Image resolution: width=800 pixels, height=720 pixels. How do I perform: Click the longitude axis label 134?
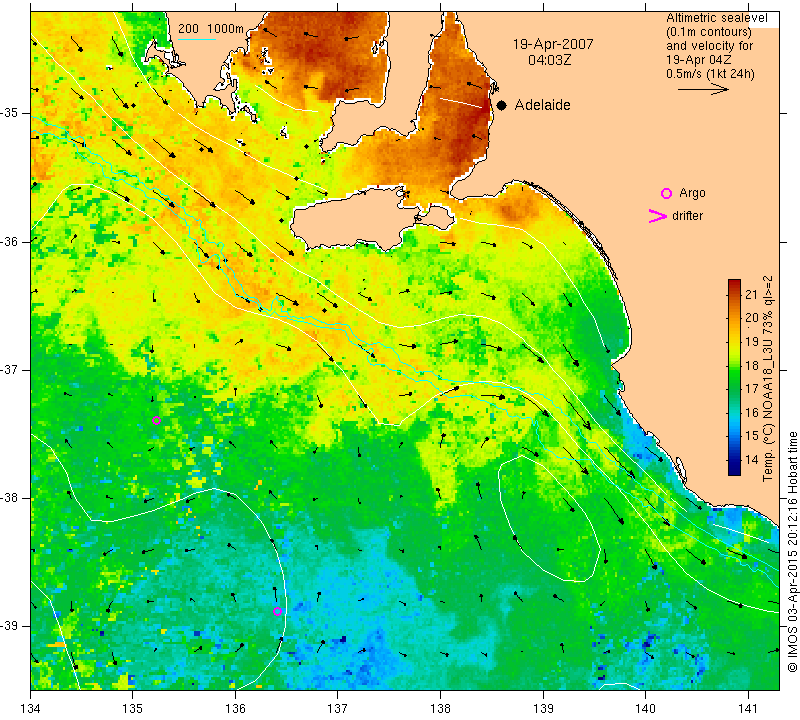[31, 708]
